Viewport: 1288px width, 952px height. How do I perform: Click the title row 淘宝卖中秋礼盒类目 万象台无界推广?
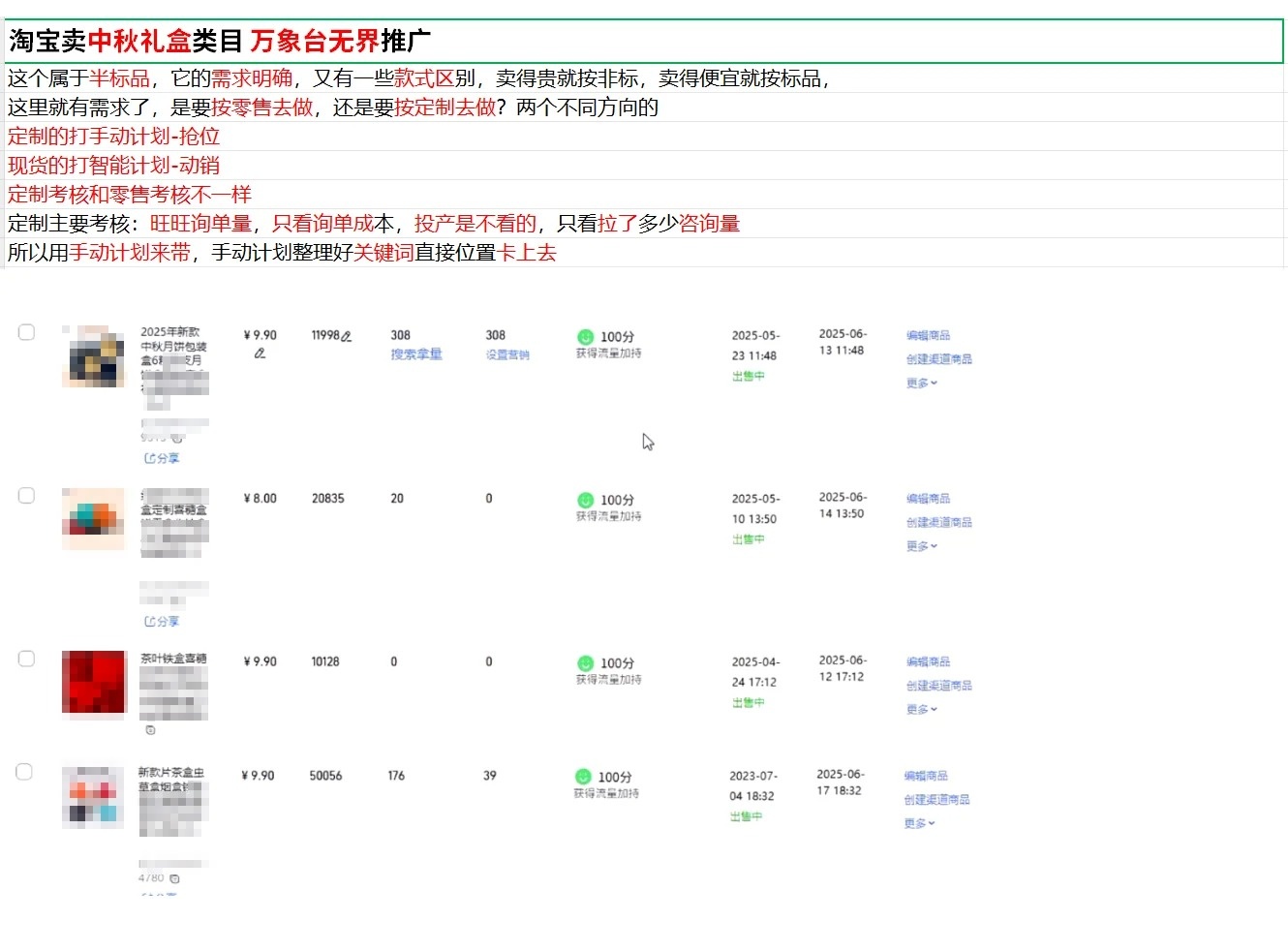point(644,41)
